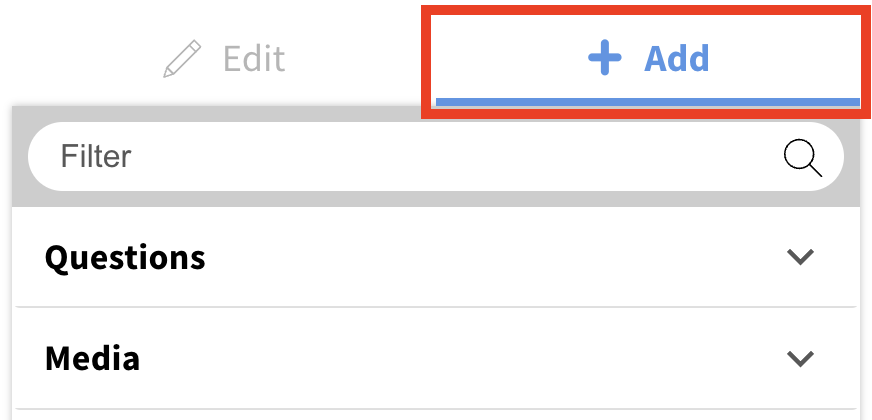This screenshot has height=420, width=872.
Task: Expand the Questions section chevron
Action: click(x=801, y=256)
